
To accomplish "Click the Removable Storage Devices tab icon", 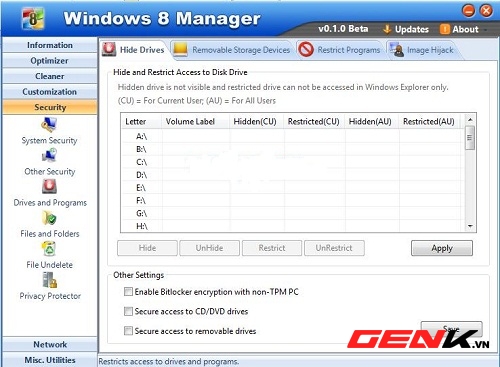I will [180, 49].
